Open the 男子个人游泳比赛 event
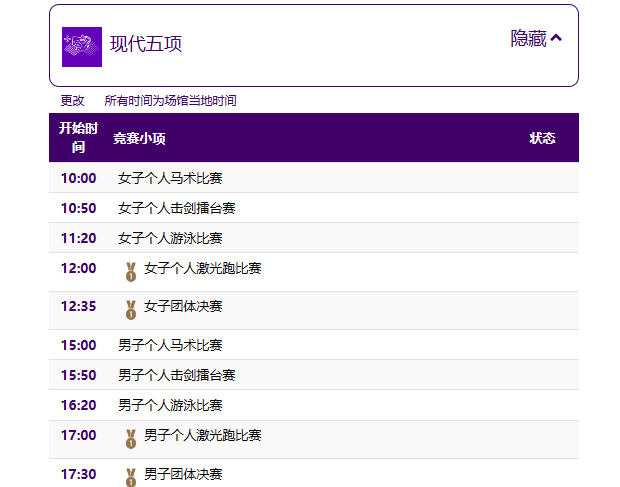 [x=170, y=405]
